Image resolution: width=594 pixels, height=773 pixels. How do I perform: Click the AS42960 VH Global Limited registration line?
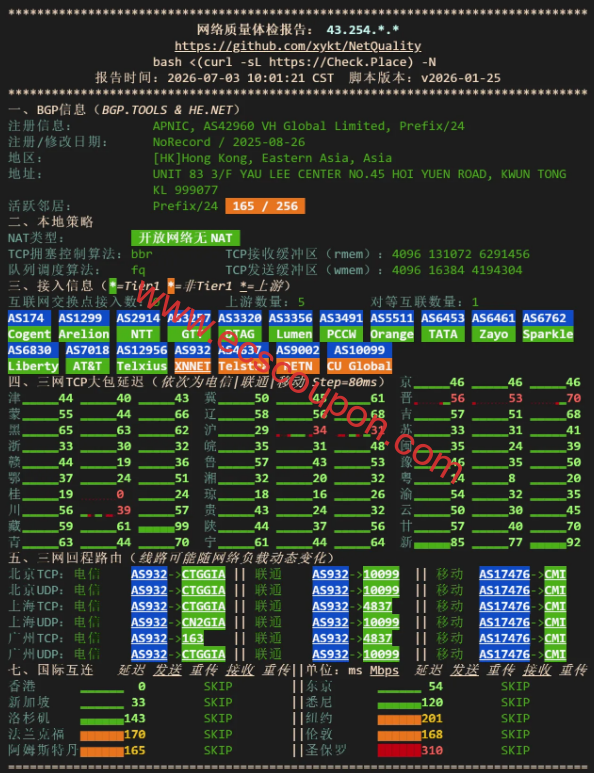[x=309, y=126]
